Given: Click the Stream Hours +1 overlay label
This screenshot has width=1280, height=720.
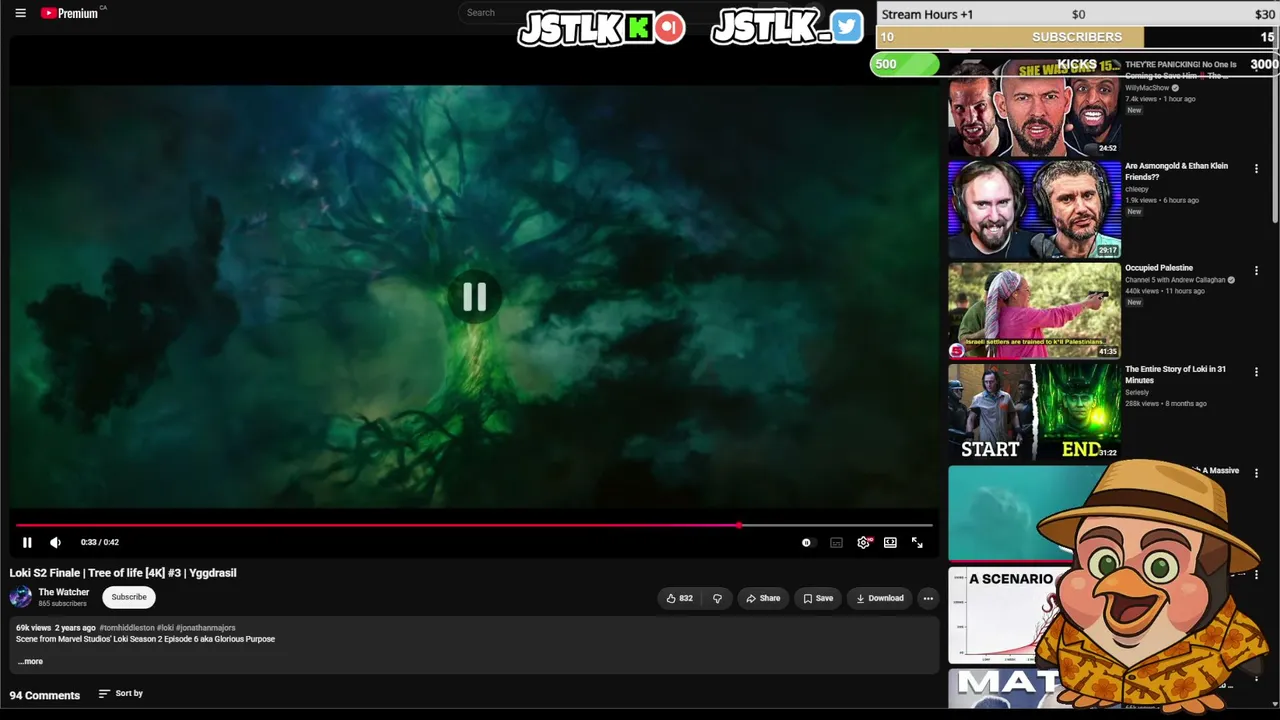Looking at the screenshot, I should pos(927,14).
